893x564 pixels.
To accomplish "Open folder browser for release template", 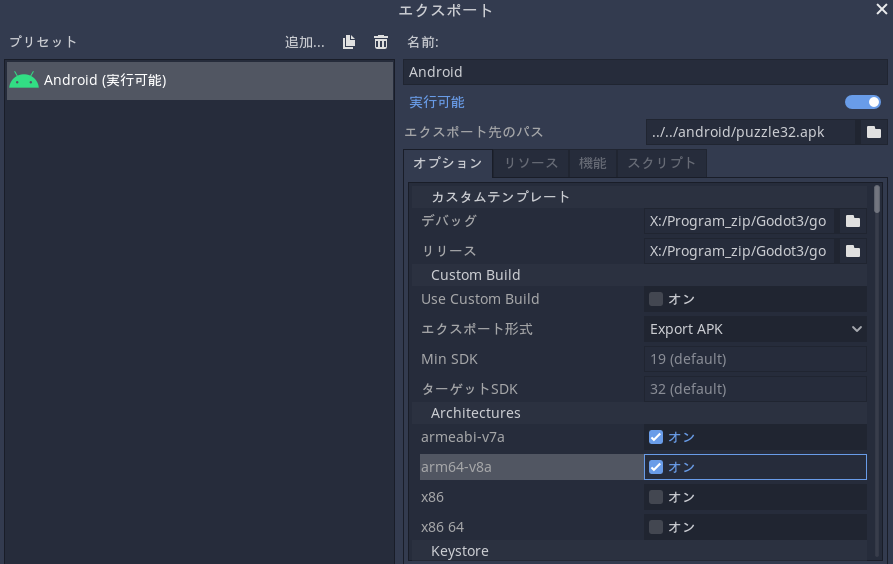I will [852, 251].
